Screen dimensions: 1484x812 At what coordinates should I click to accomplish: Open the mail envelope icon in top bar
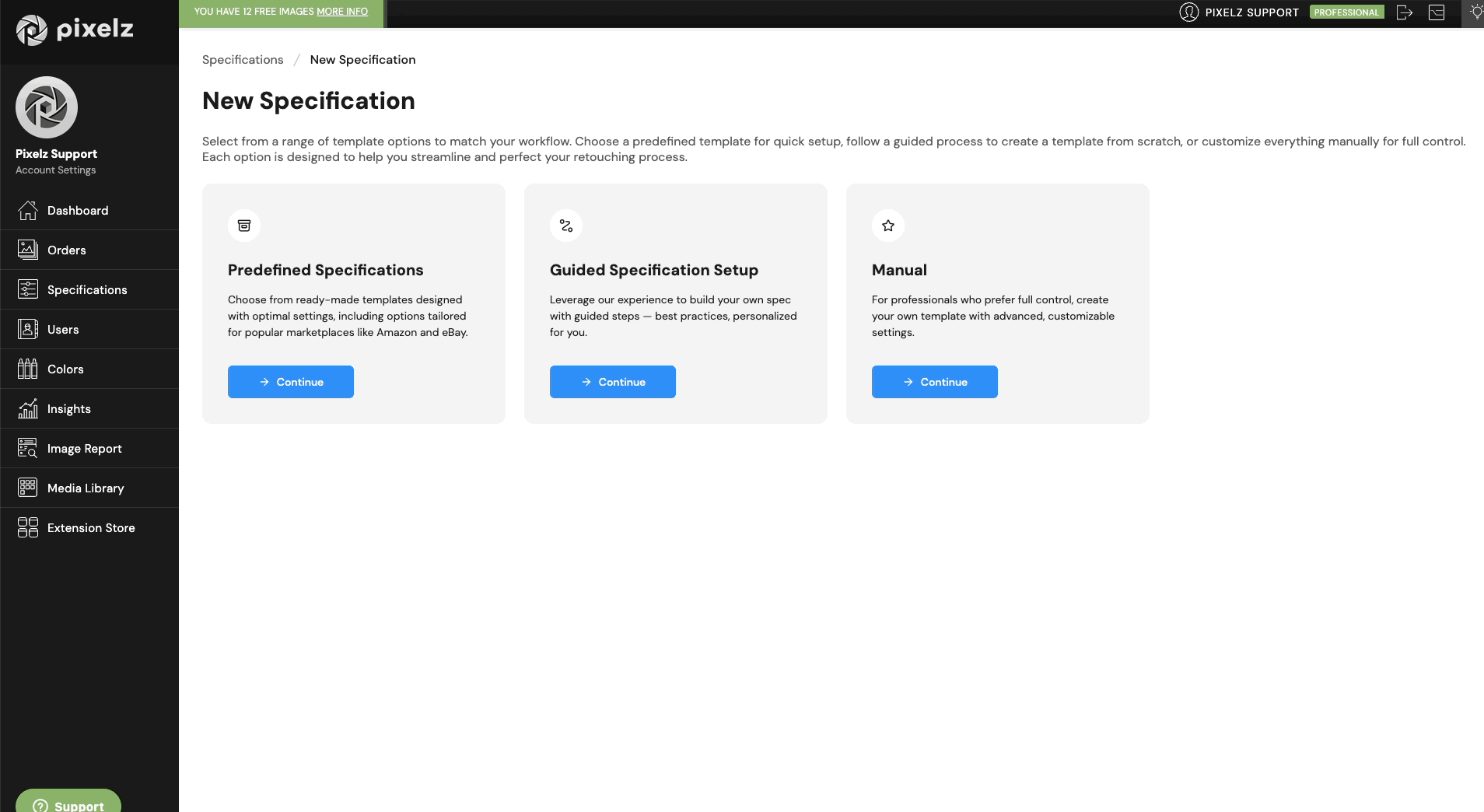(x=1437, y=12)
